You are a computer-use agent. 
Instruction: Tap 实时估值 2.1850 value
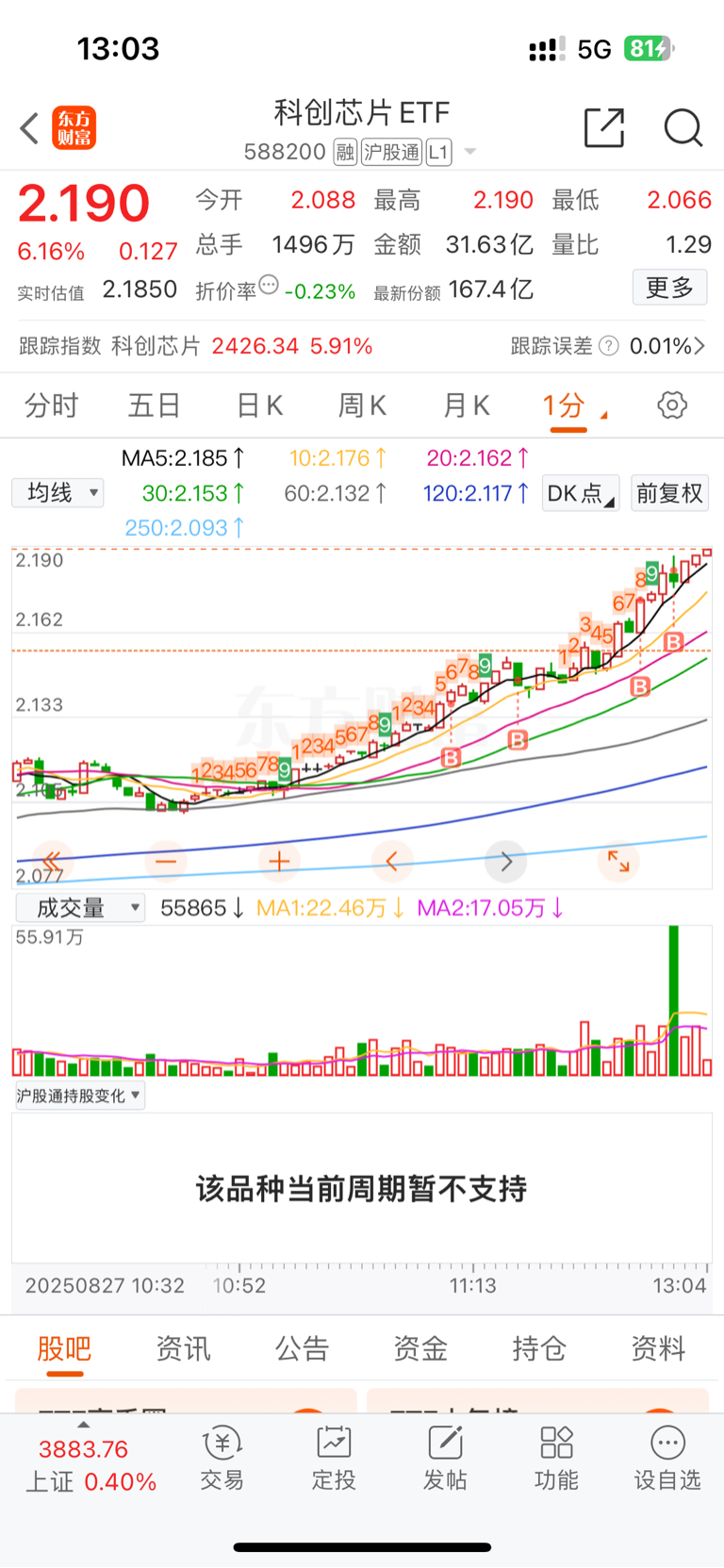pos(140,289)
